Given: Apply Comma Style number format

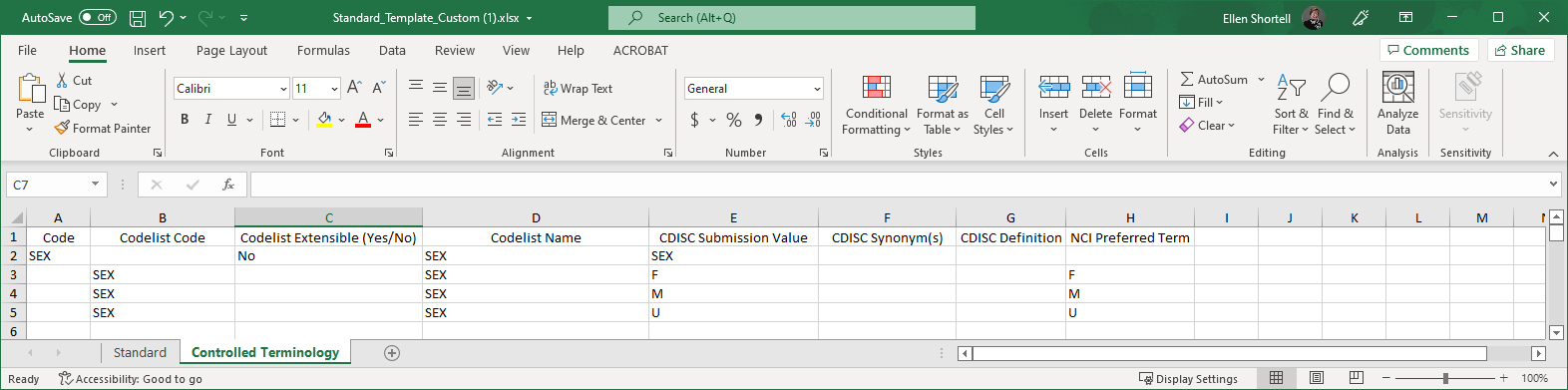Looking at the screenshot, I should point(759,120).
